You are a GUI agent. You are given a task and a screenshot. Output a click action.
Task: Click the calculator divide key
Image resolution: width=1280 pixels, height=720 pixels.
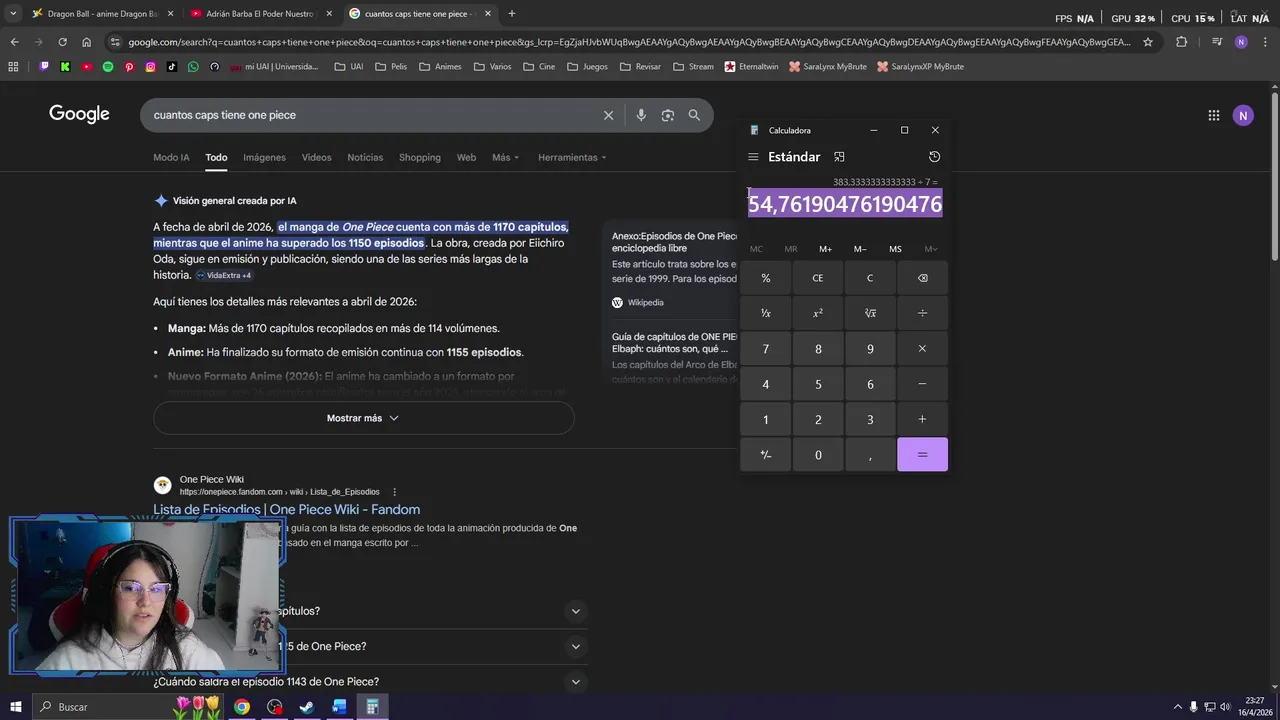click(x=922, y=313)
